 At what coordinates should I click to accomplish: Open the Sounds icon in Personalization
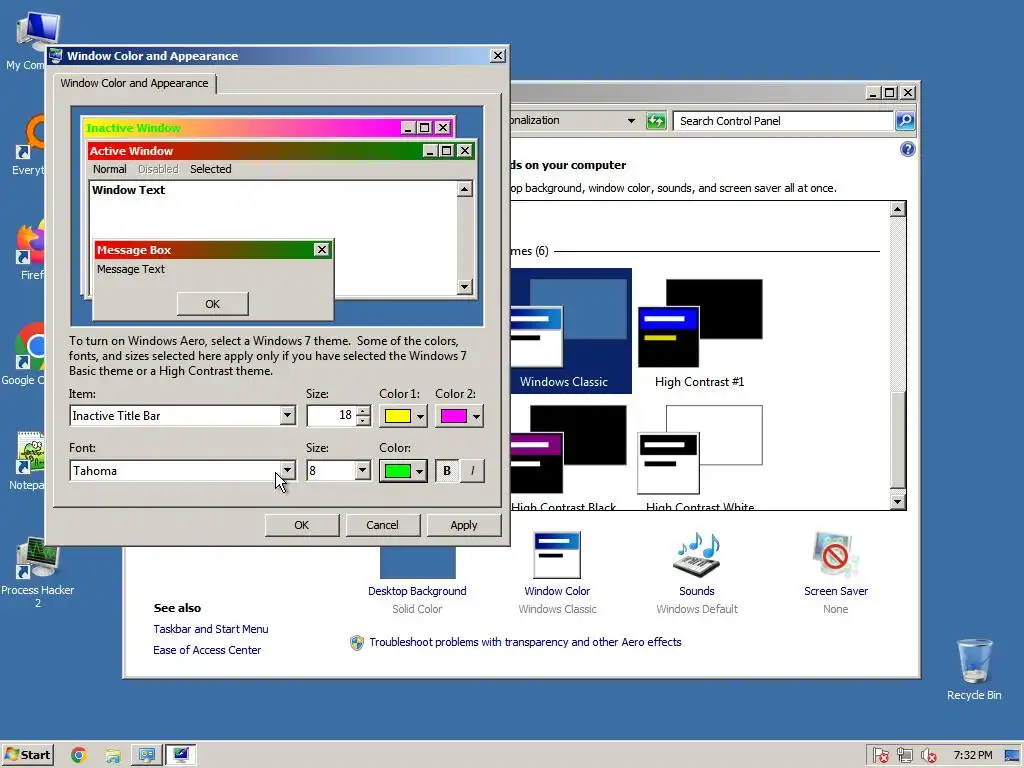point(697,554)
